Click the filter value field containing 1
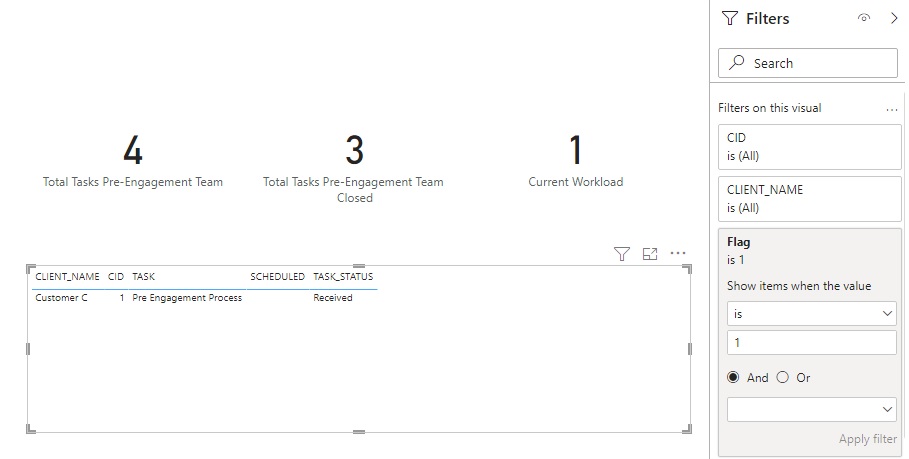 point(812,343)
